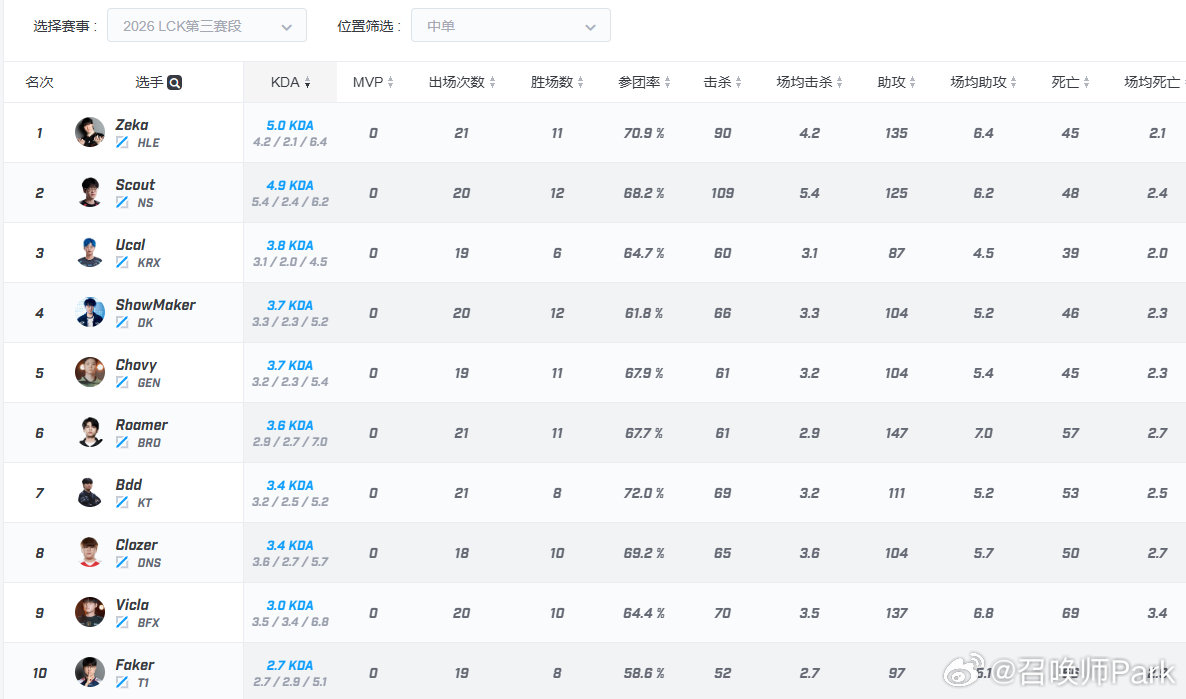Click the mid lane icon beside DK
This screenshot has width=1186, height=699.
[122, 322]
